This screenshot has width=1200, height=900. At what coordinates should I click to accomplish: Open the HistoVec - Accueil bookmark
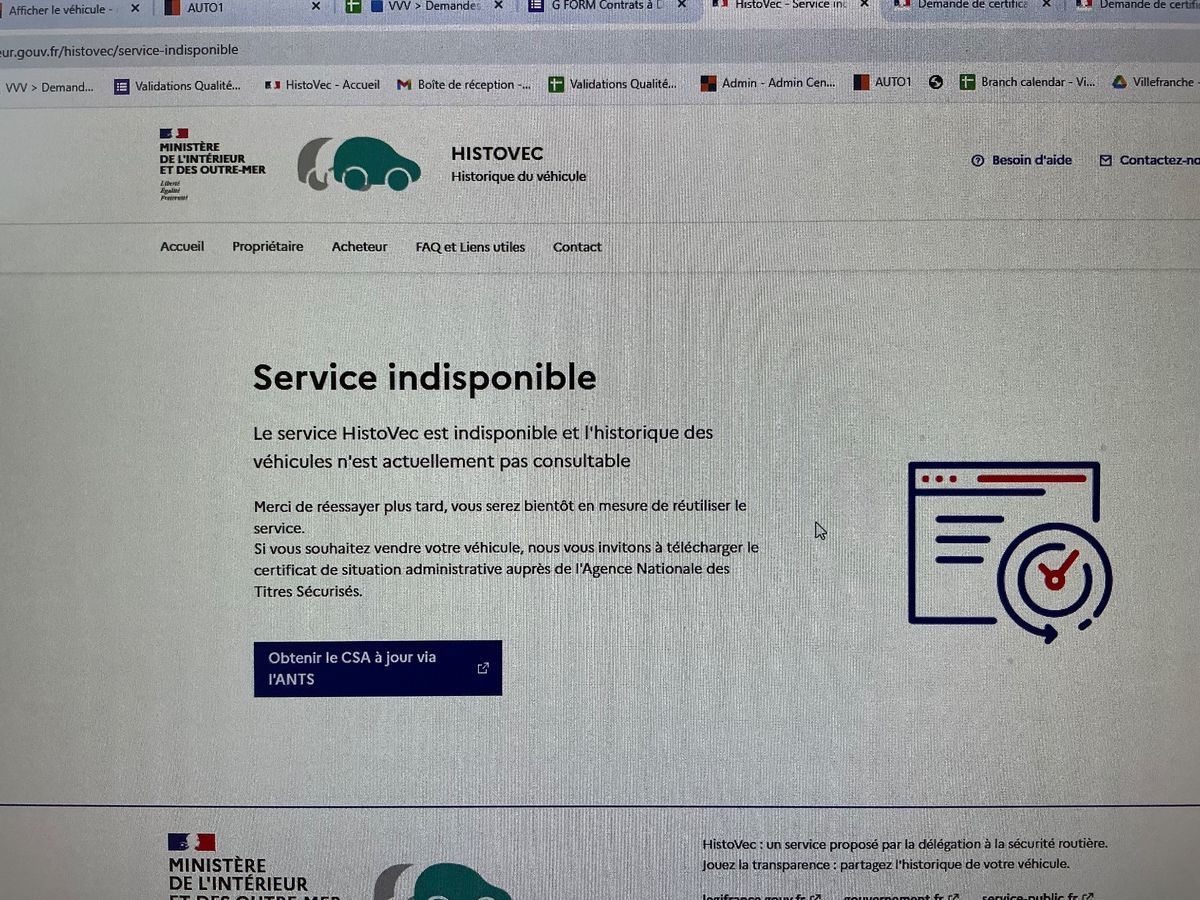pyautogui.click(x=322, y=85)
